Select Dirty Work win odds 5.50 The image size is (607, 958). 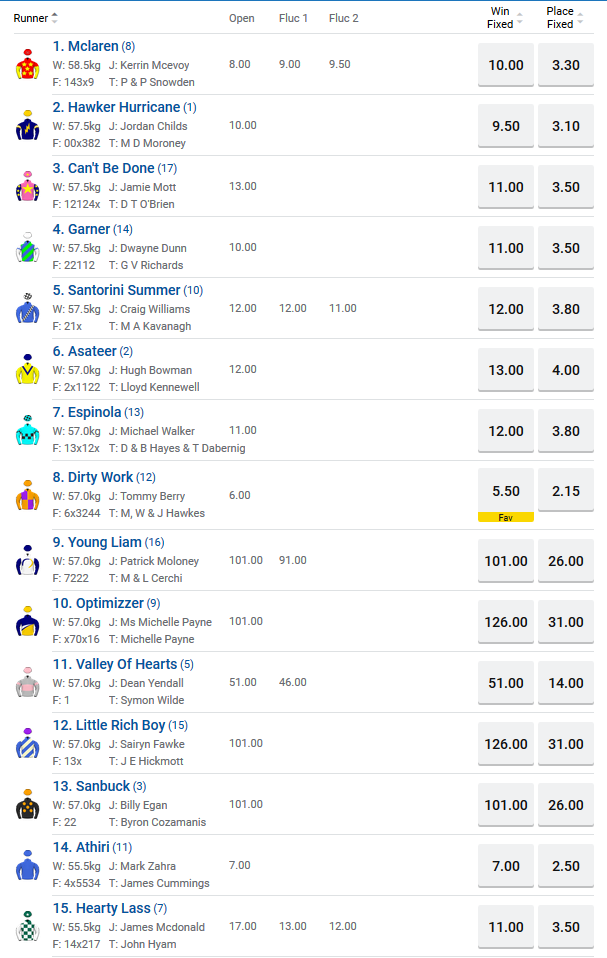click(x=506, y=492)
